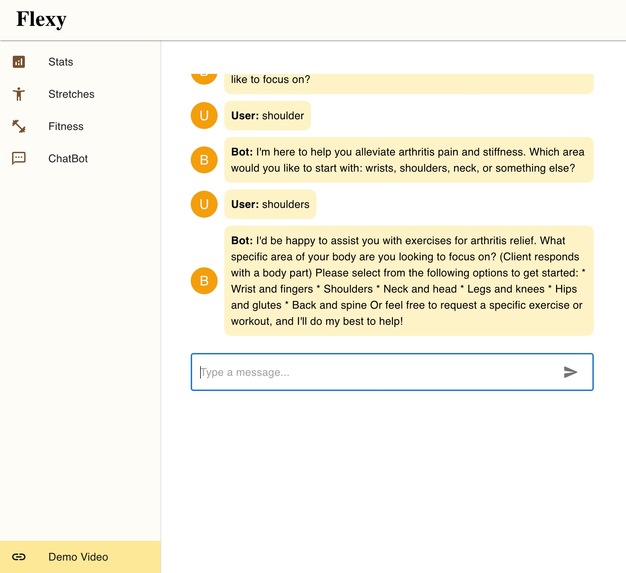626x573 pixels.
Task: Go to Stretches section
Action: click(80, 94)
